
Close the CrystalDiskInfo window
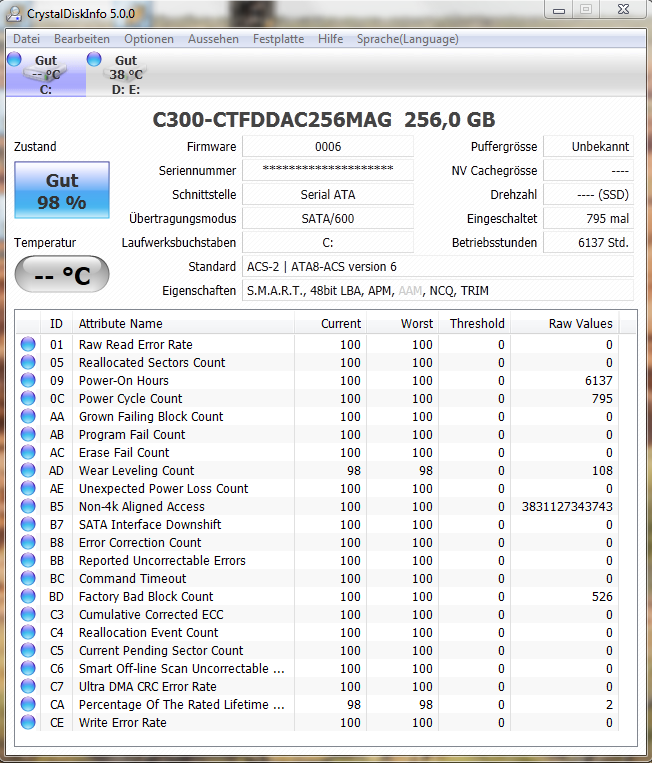(x=623, y=10)
